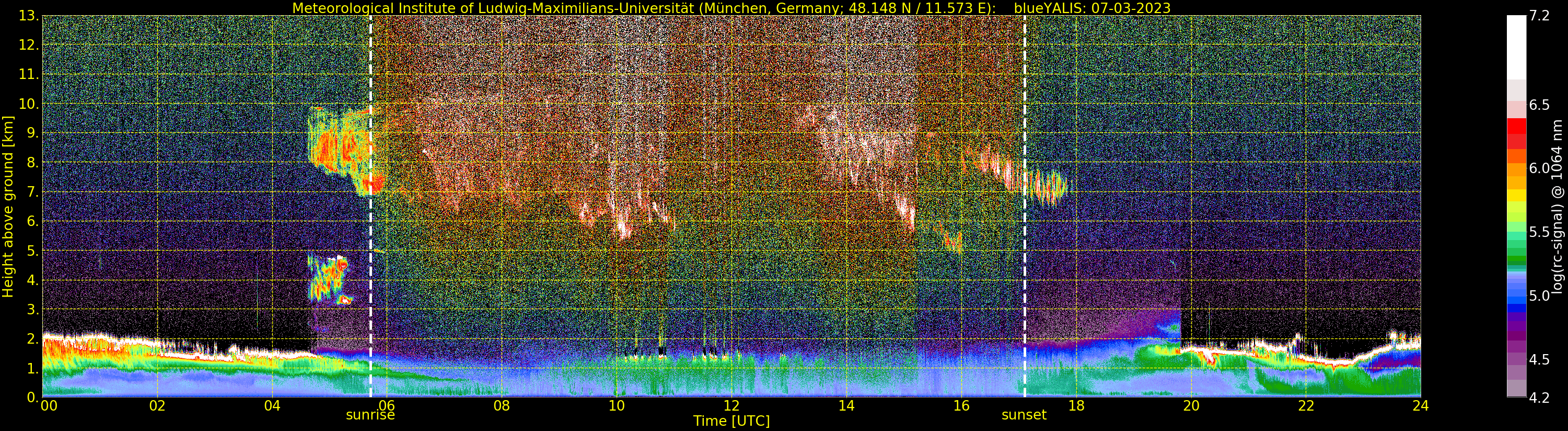Click the 12 hour tick on the time axis
1568x431 pixels.
[x=731, y=406]
